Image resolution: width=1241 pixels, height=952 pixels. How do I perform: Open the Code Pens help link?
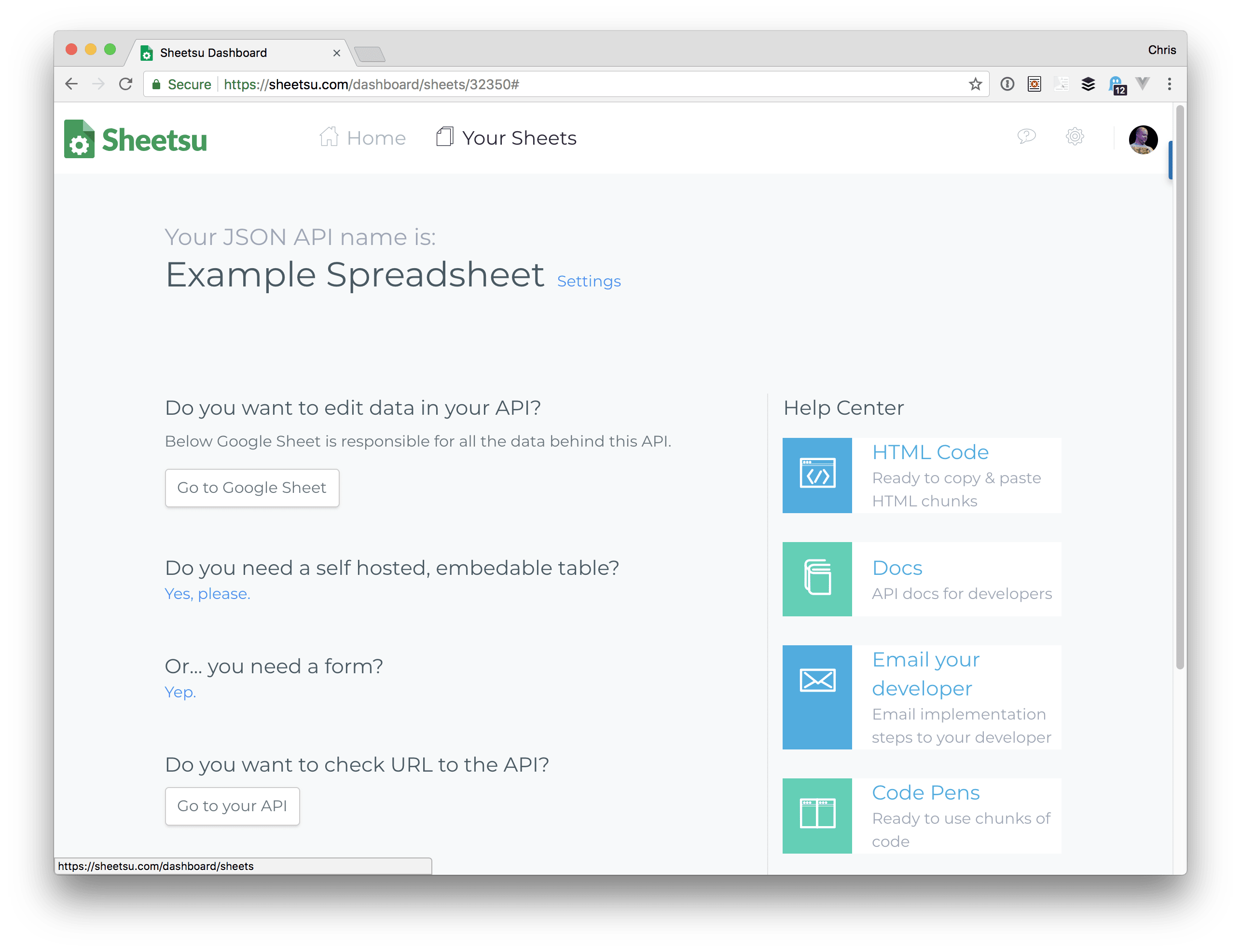pyautogui.click(x=925, y=792)
